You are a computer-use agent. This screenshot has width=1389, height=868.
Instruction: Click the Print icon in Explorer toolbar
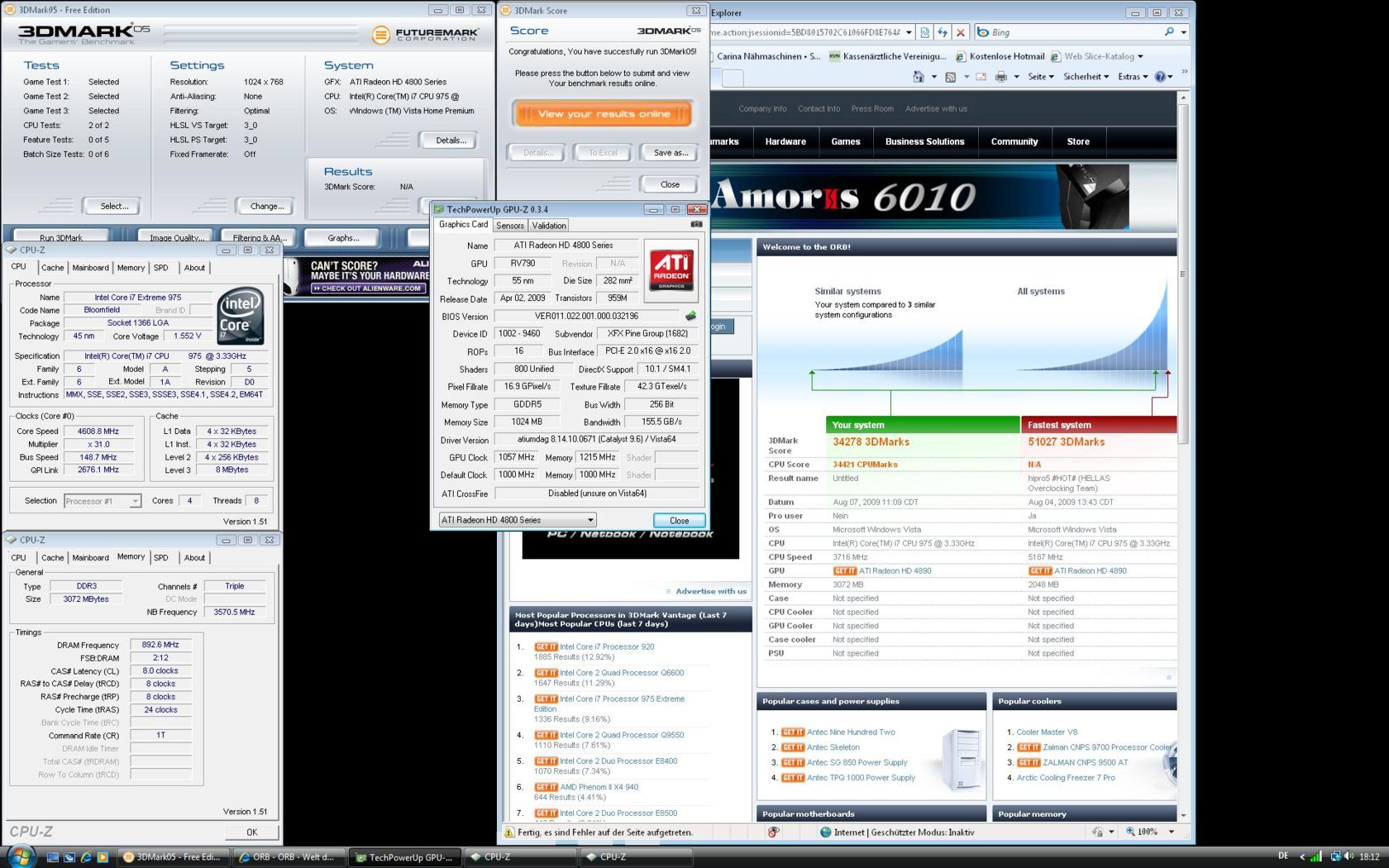1001,77
